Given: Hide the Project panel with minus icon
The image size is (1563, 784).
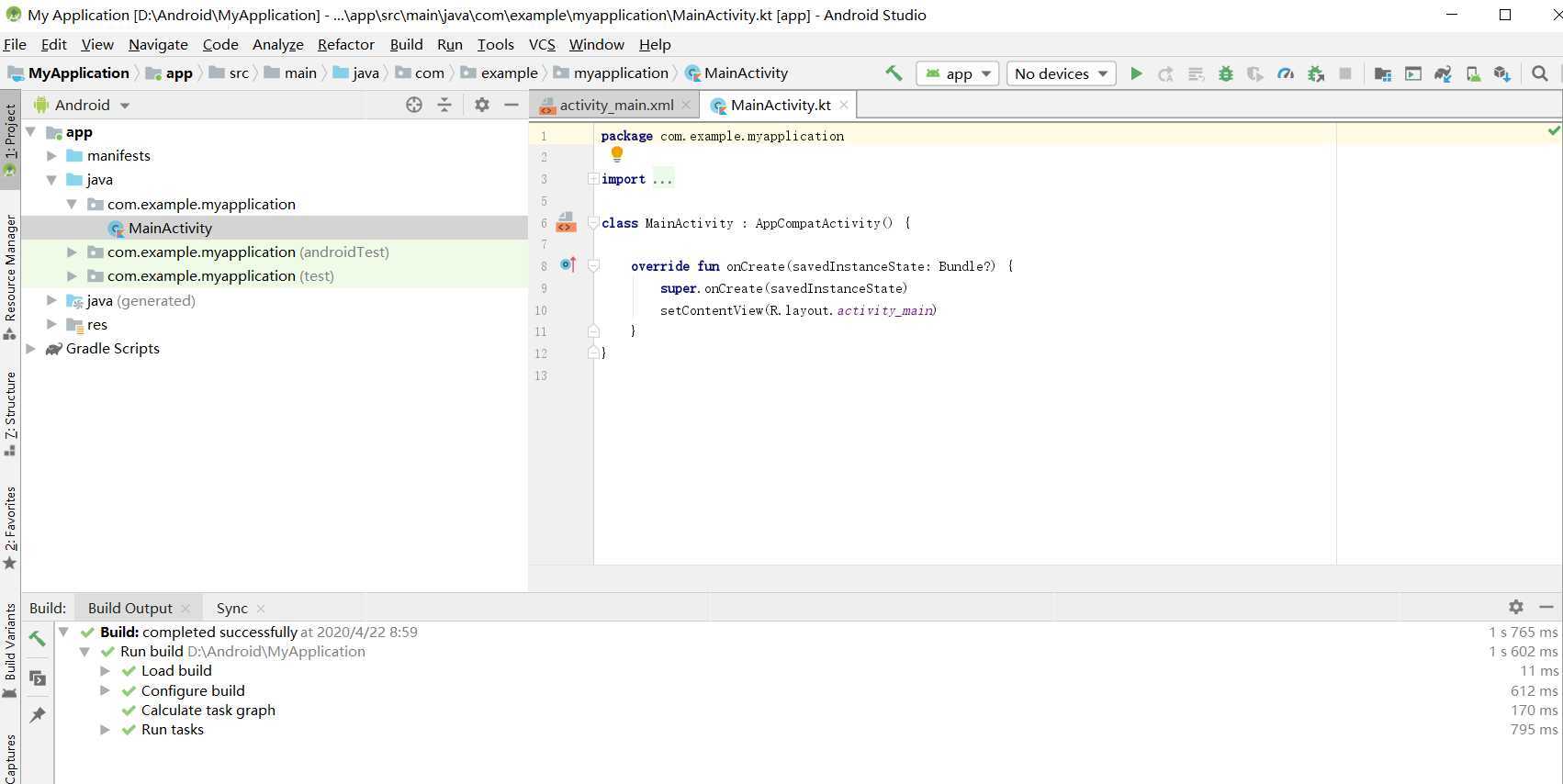Looking at the screenshot, I should coord(512,105).
